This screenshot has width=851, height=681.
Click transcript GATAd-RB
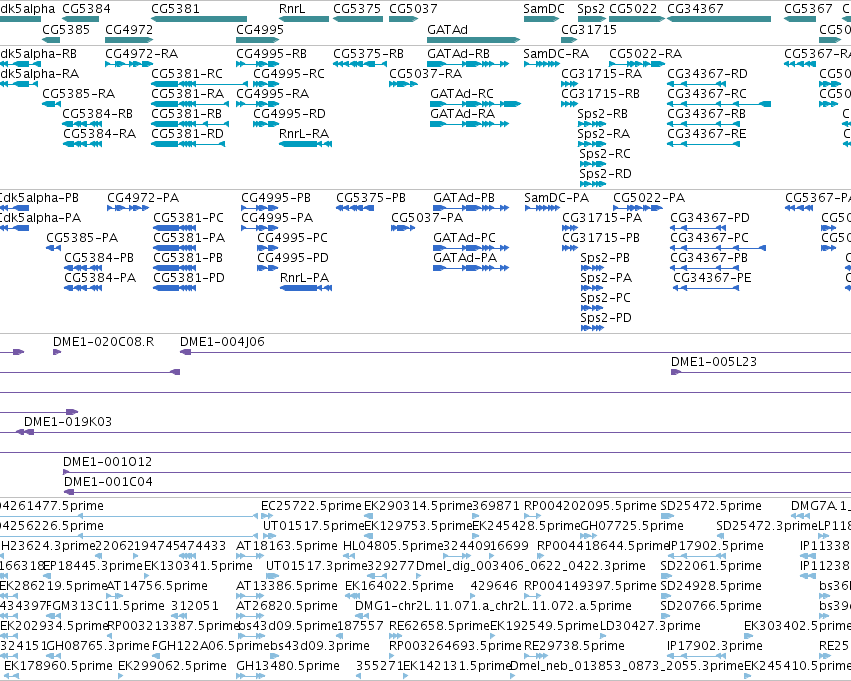(468, 64)
